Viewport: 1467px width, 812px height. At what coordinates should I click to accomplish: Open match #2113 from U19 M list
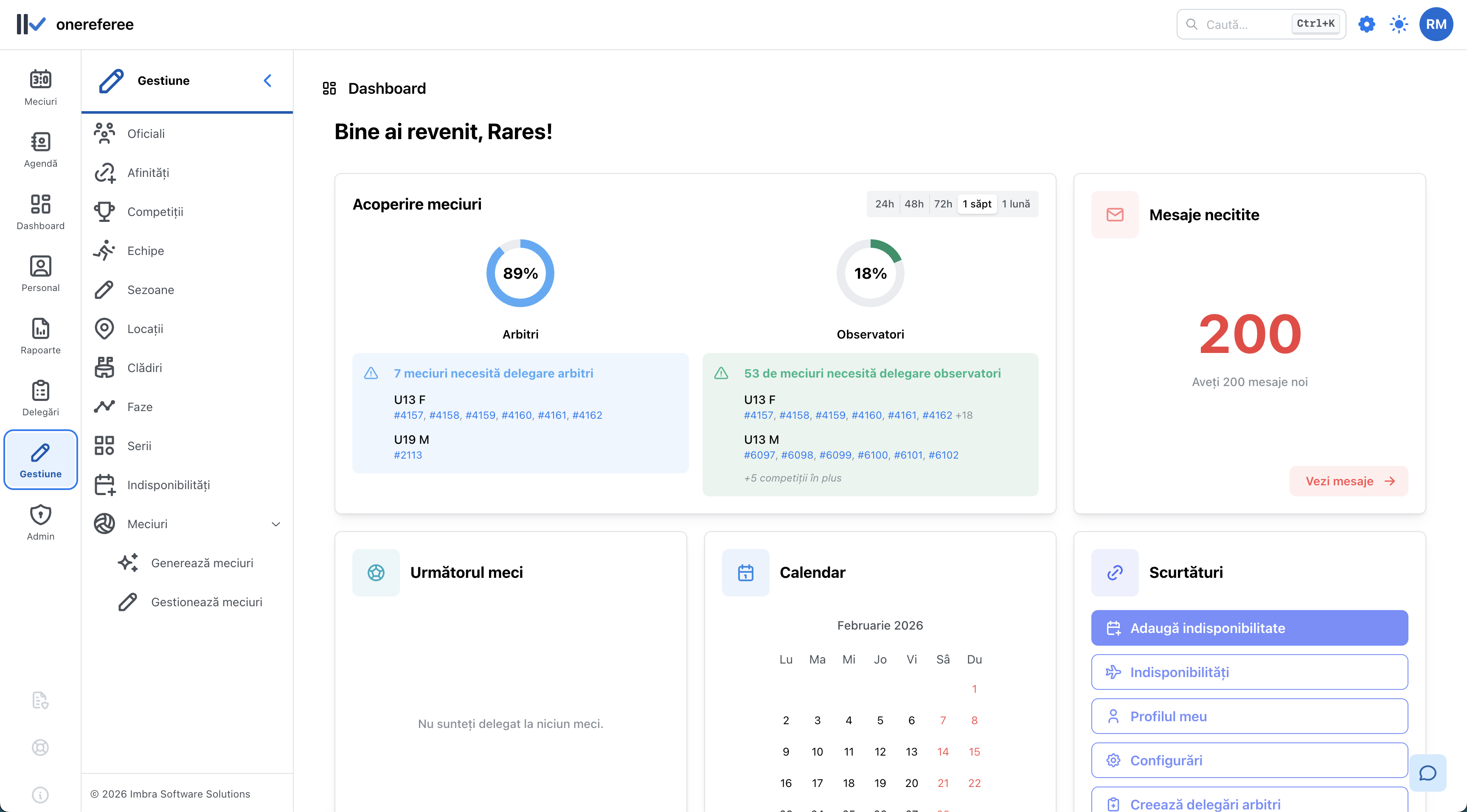point(408,455)
